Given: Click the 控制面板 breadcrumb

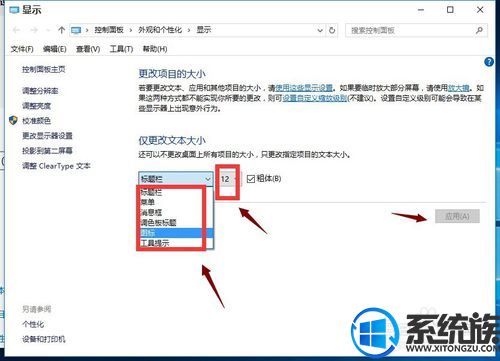Looking at the screenshot, I should (109, 30).
